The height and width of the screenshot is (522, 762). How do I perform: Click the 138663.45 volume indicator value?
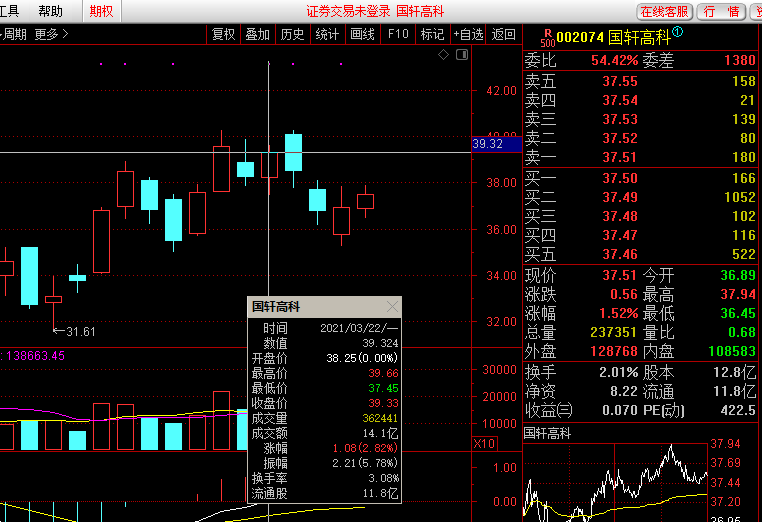[x=35, y=356]
